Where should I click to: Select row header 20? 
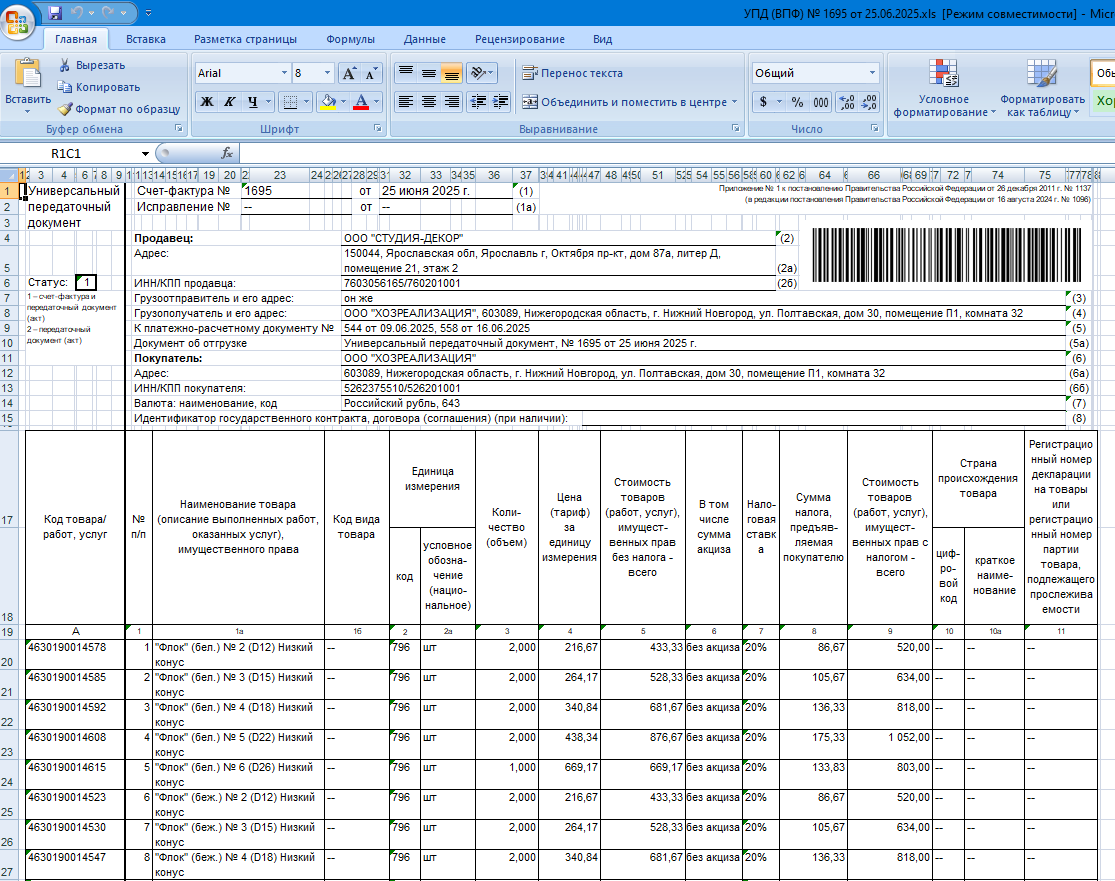tap(9, 654)
